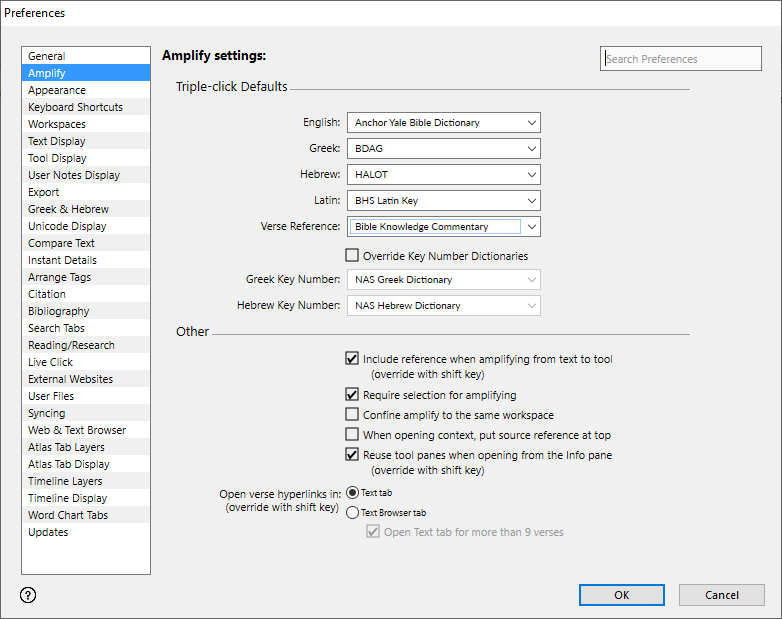The image size is (782, 619).
Task: Go to Greek & Hebrew preferences
Action: (68, 209)
